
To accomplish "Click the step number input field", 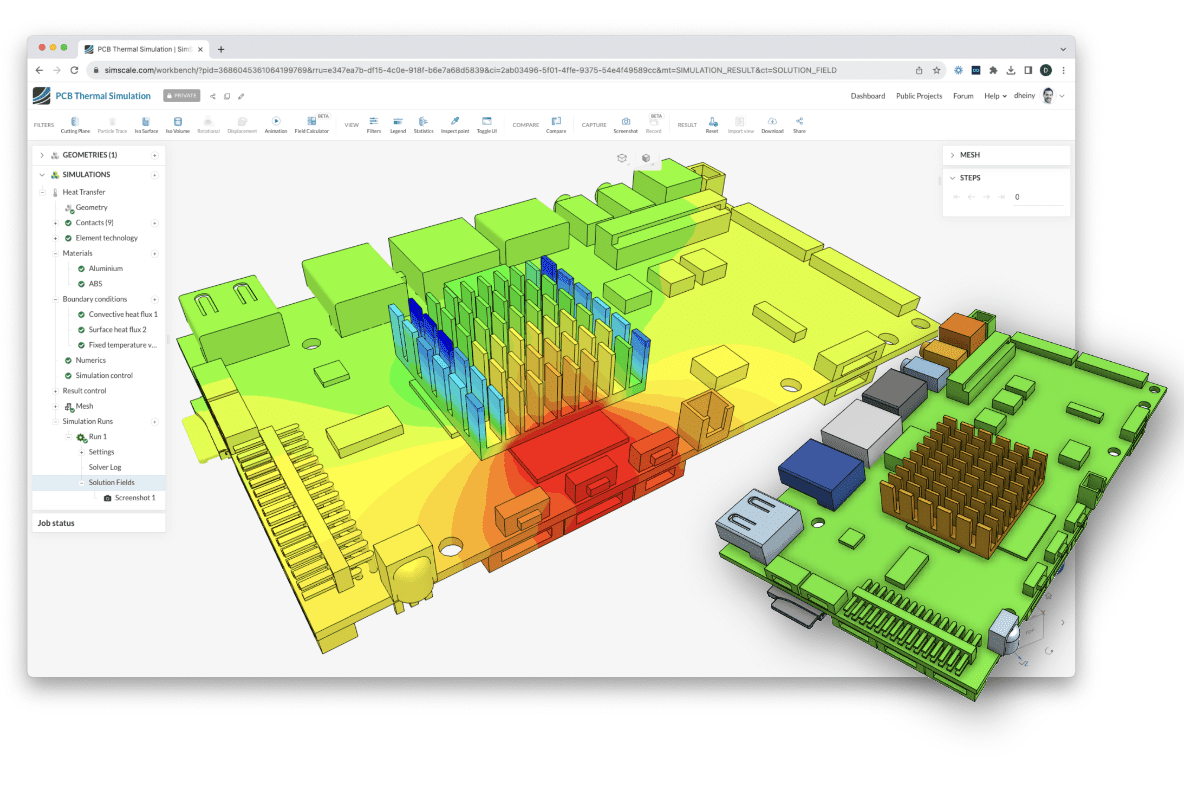I will tap(1038, 197).
